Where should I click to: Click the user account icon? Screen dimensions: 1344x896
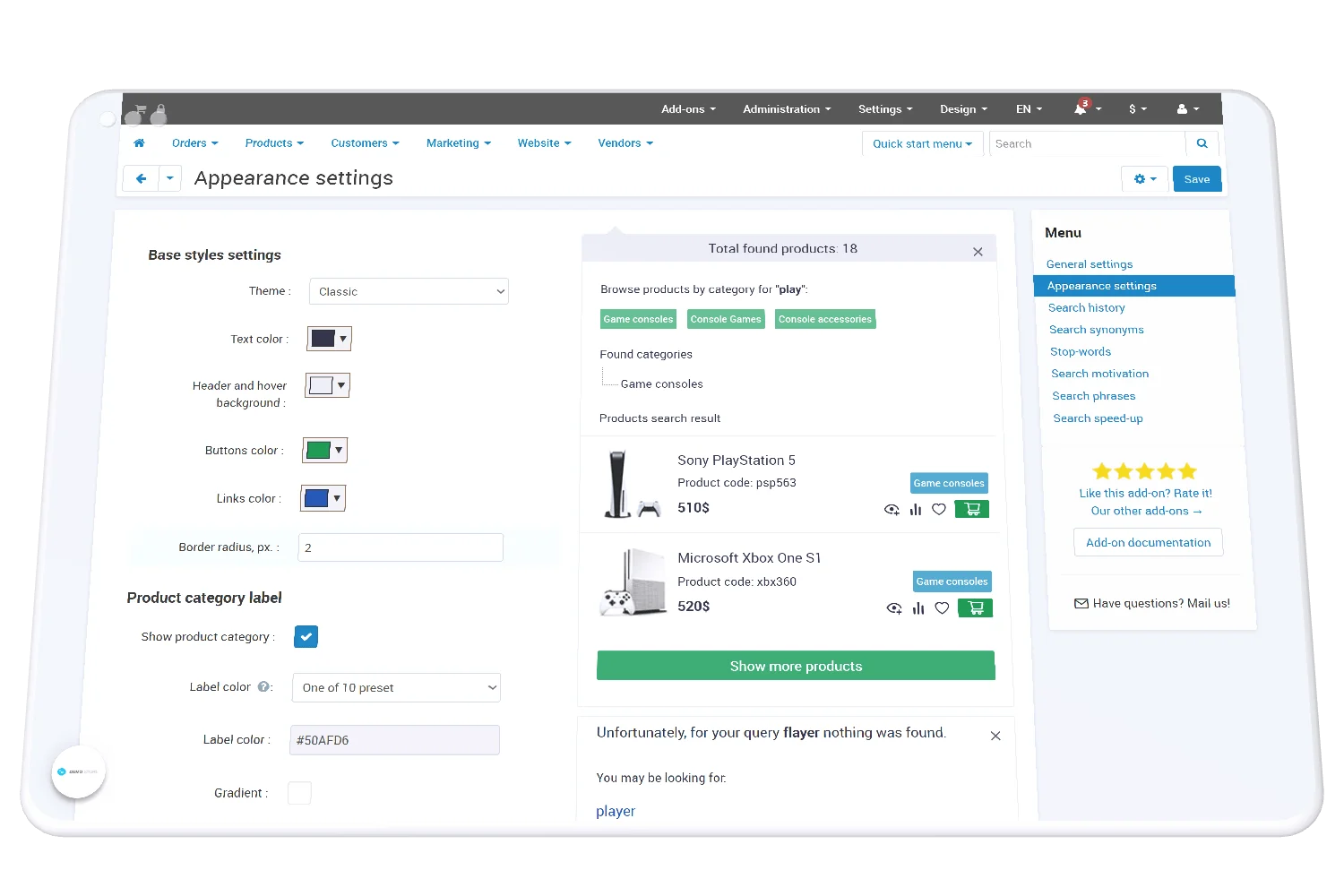[1183, 109]
